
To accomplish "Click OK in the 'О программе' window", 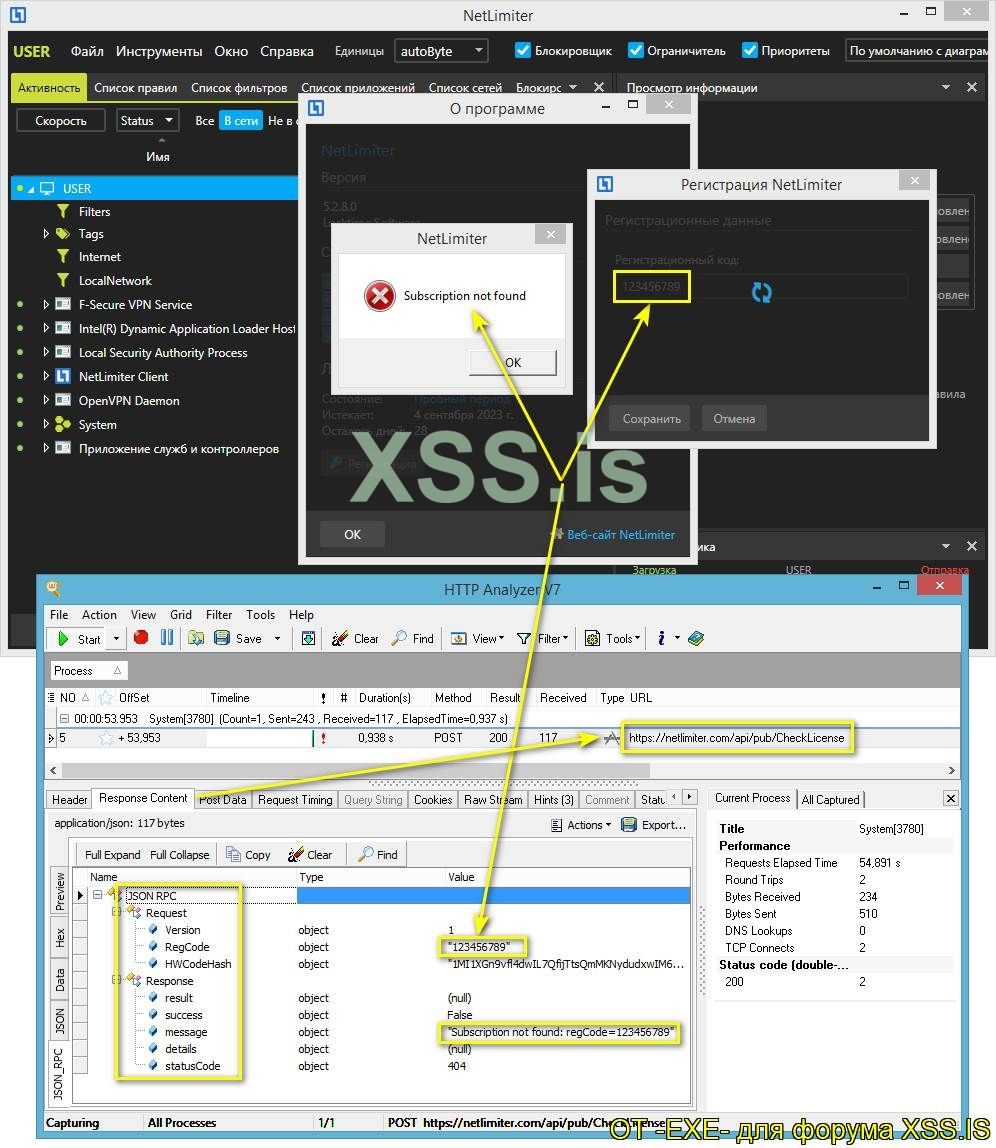I will click(x=352, y=534).
